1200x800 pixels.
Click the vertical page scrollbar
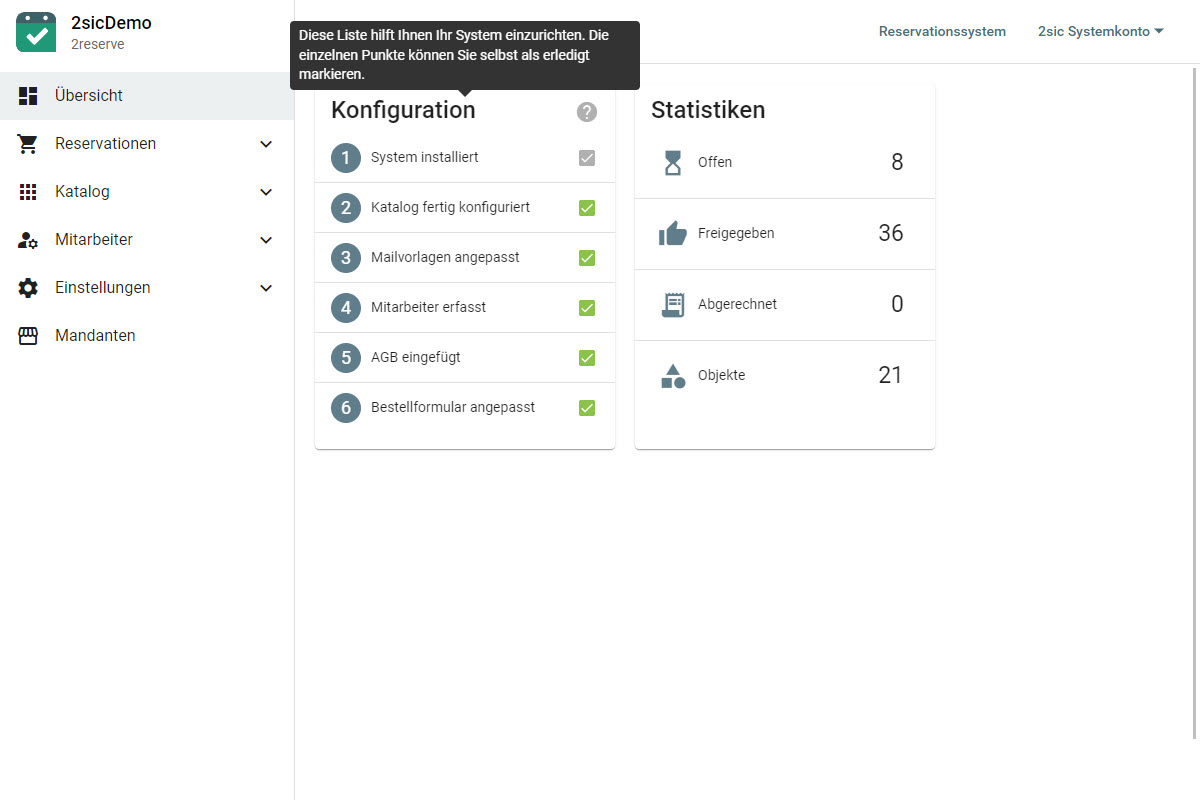click(1196, 400)
